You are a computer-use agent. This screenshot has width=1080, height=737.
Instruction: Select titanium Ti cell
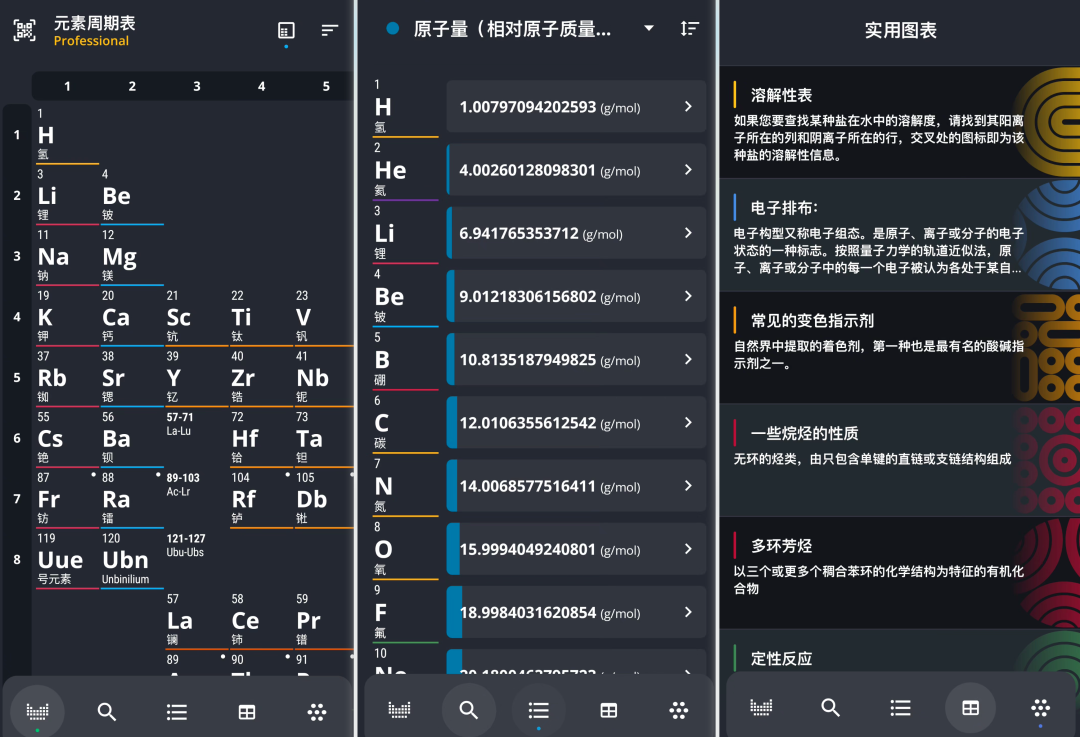[261, 317]
